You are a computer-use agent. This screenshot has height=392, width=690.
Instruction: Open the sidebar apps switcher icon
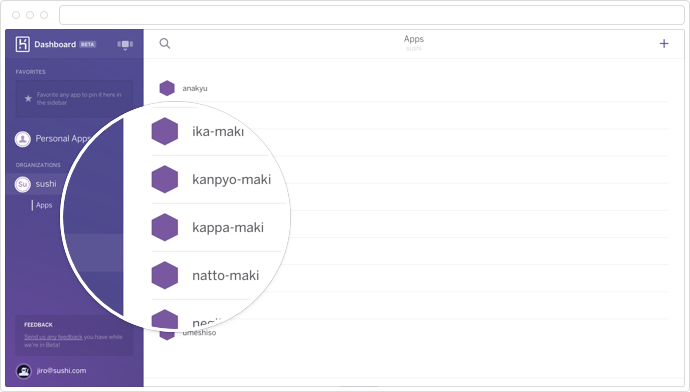(125, 44)
